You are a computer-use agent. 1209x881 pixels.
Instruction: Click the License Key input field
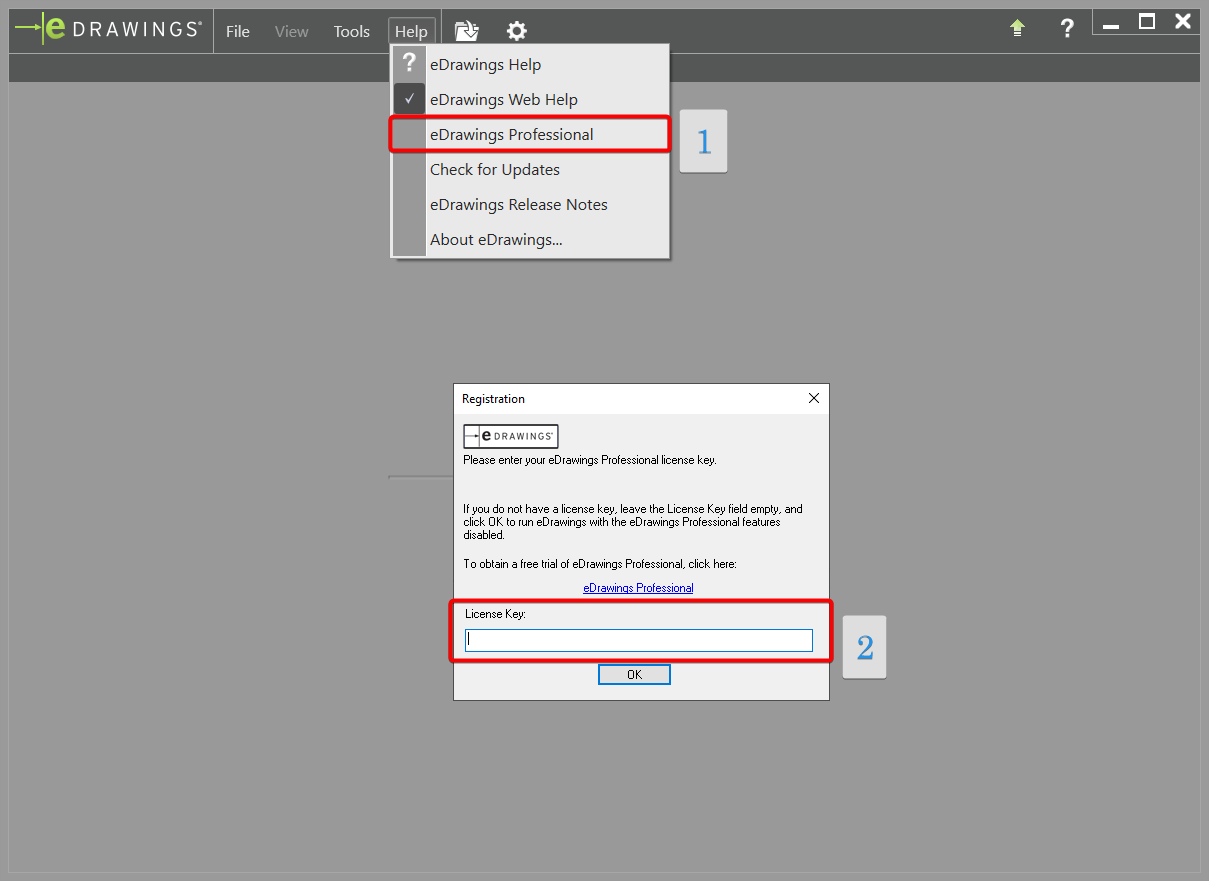point(639,640)
